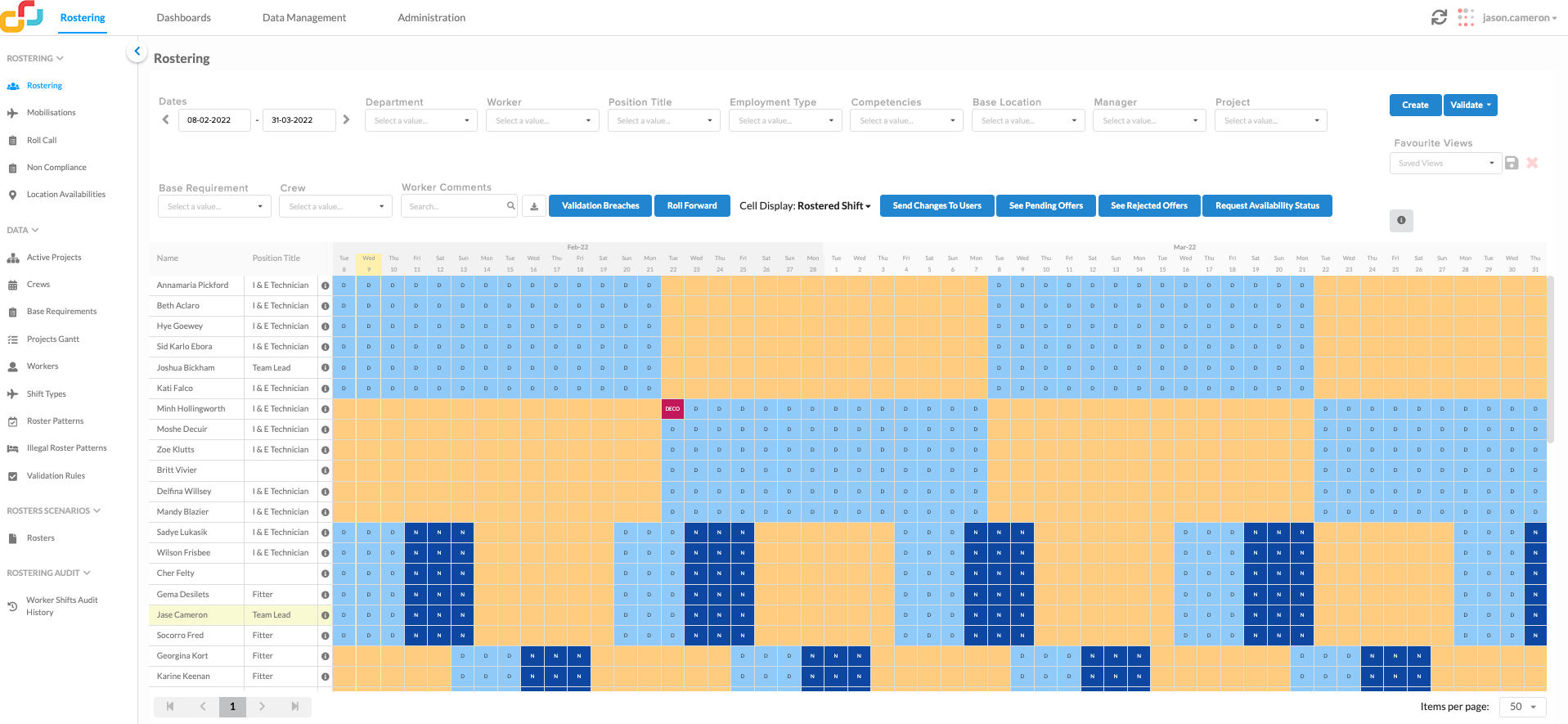
Task: Save the favourite view floppy icon
Action: pos(1512,163)
